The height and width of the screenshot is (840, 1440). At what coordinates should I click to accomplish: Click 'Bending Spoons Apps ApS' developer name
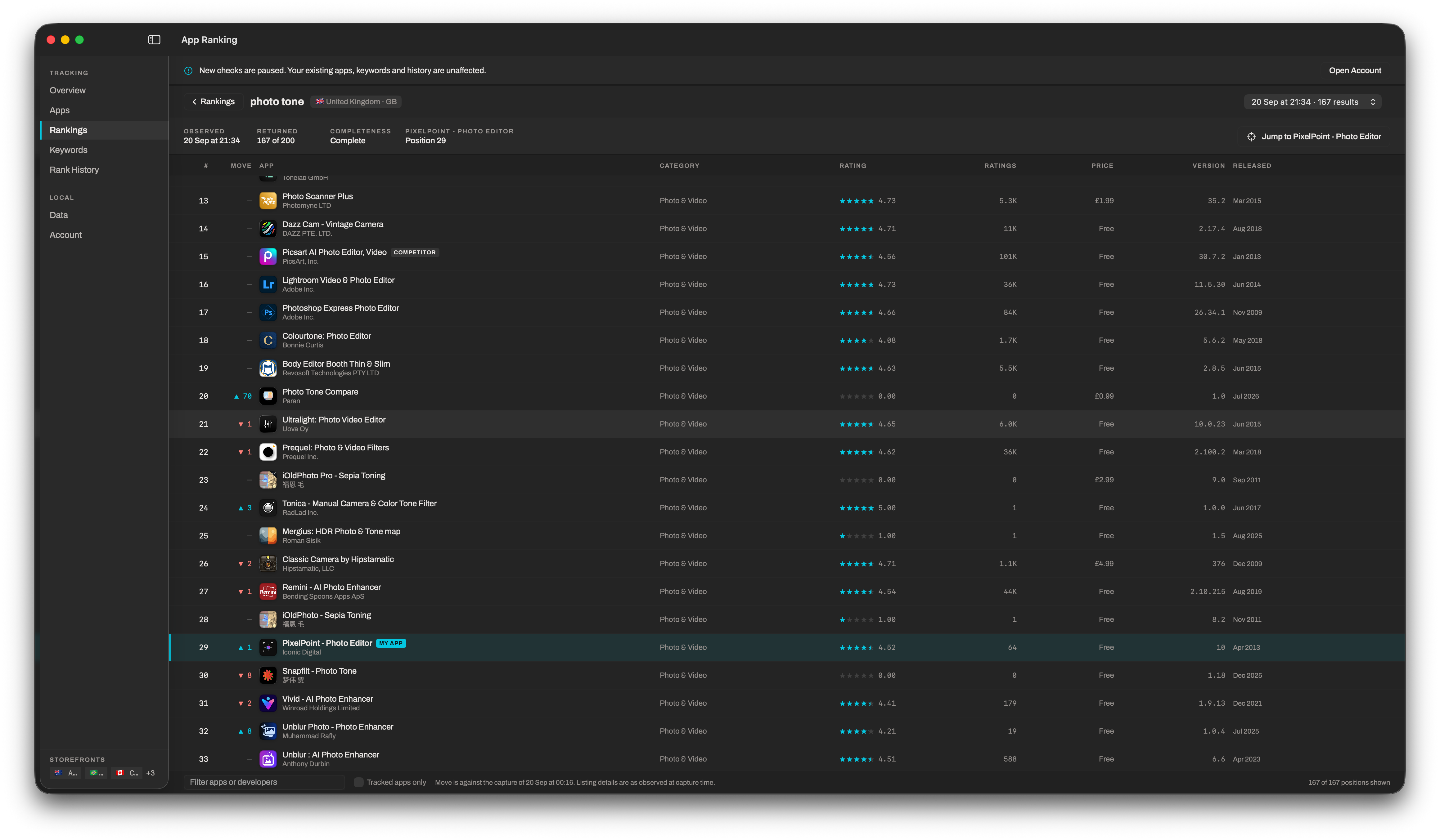[x=323, y=597]
